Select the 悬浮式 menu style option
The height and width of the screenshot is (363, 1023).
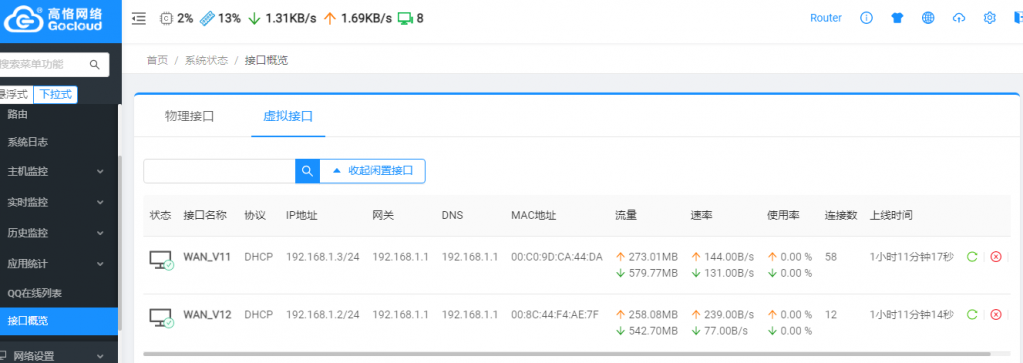tap(14, 95)
